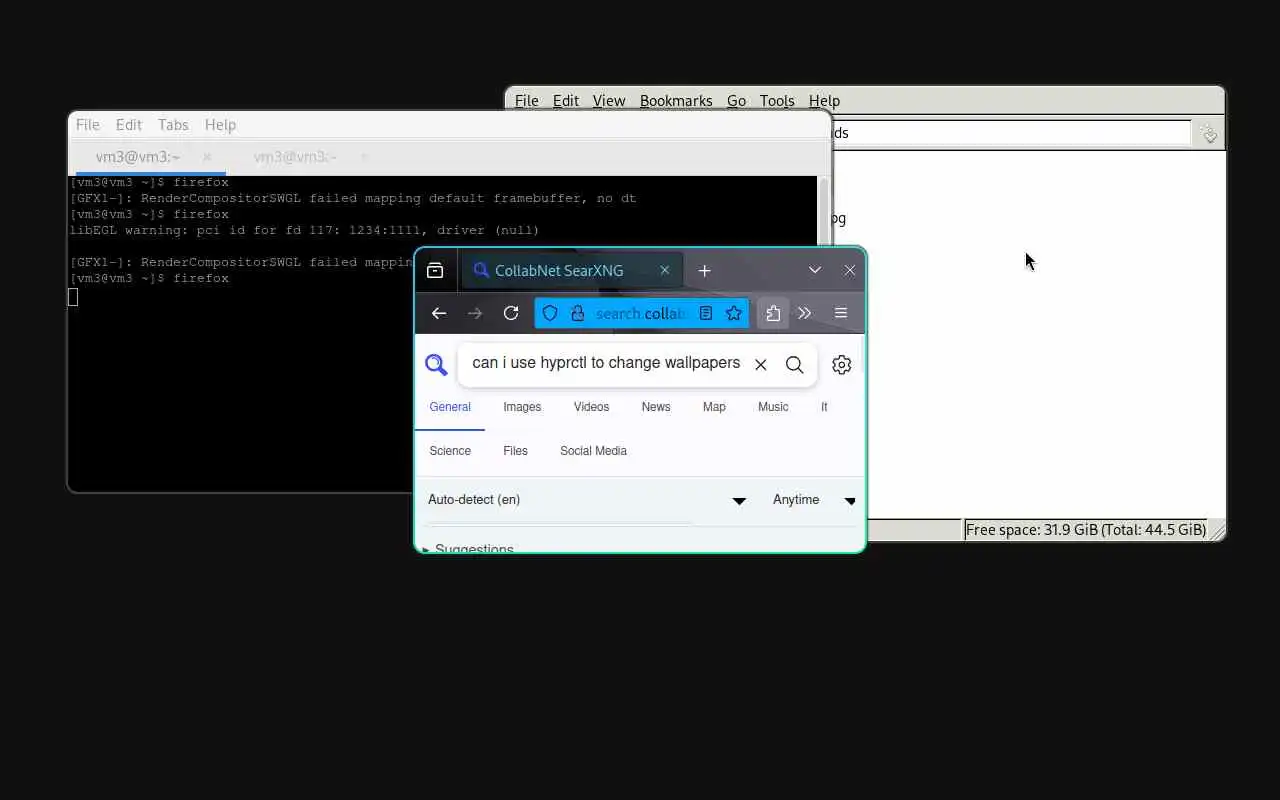
Task: Click the file manager path entry field
Action: pyautogui.click(x=1012, y=133)
